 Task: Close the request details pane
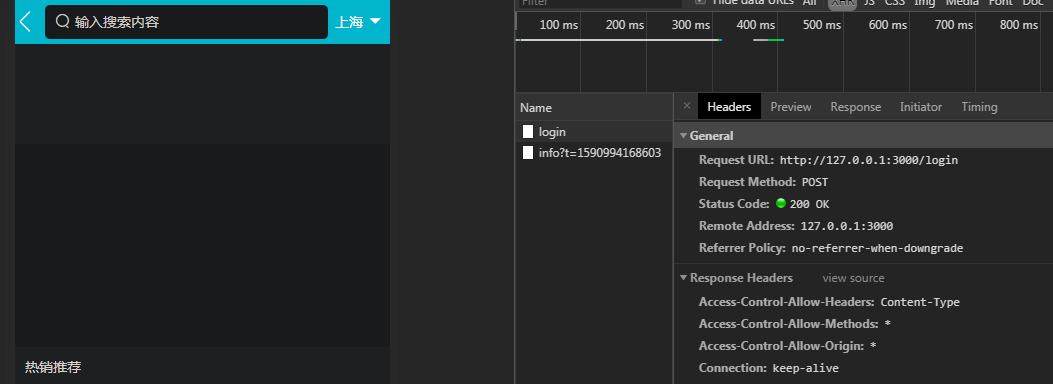pyautogui.click(x=686, y=106)
